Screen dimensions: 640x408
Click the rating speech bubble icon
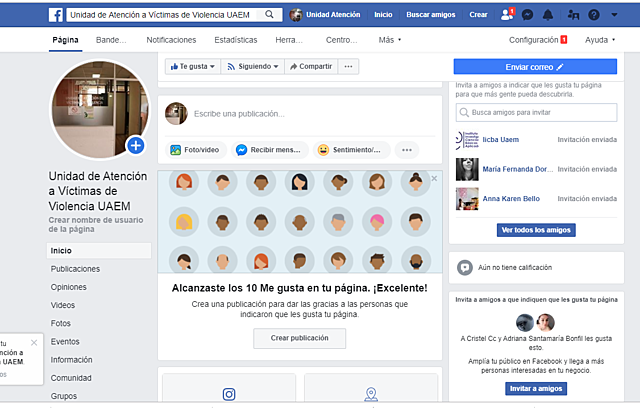pos(464,268)
